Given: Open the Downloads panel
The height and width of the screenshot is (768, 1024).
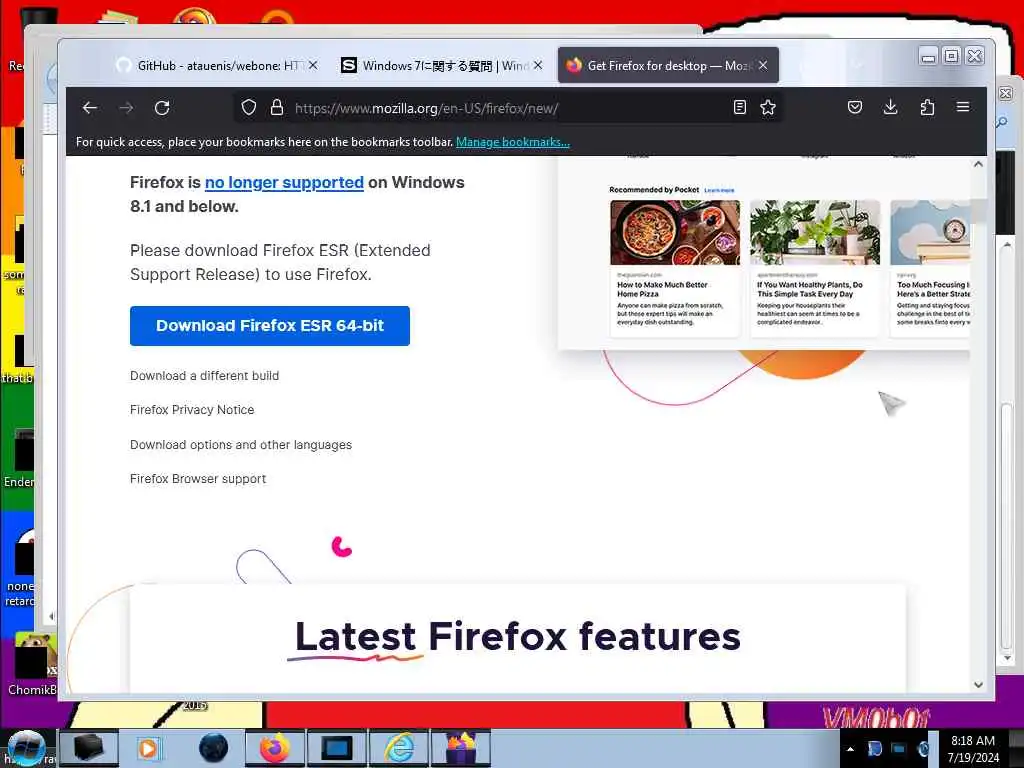Looking at the screenshot, I should [x=890, y=108].
